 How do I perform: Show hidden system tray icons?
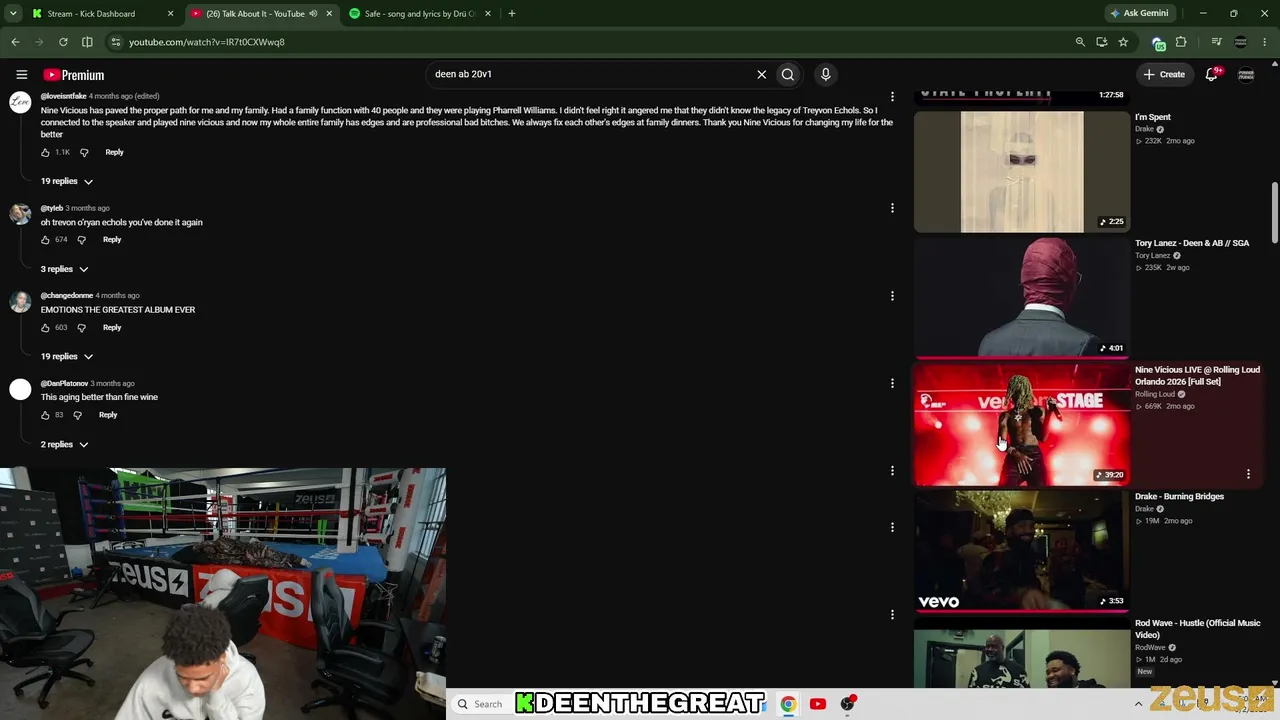pyautogui.click(x=1138, y=704)
